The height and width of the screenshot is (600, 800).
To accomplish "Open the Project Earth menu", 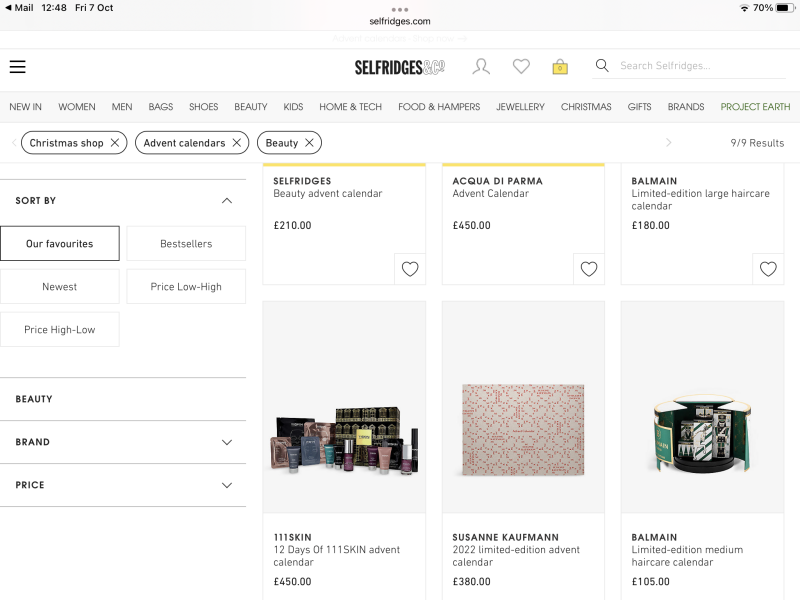I will 755,107.
